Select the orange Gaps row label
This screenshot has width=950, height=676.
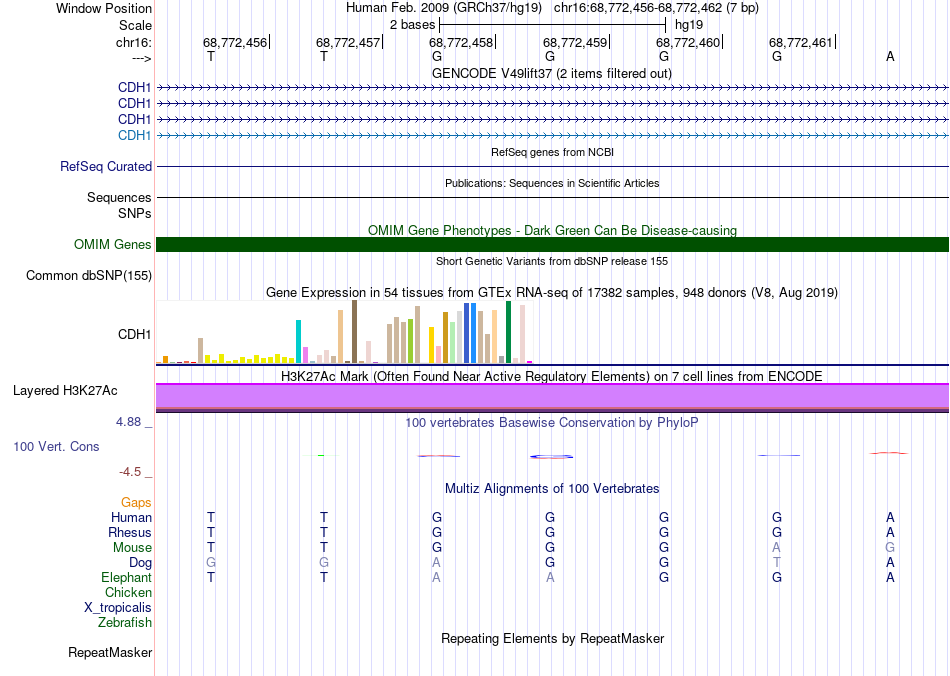coord(136,503)
